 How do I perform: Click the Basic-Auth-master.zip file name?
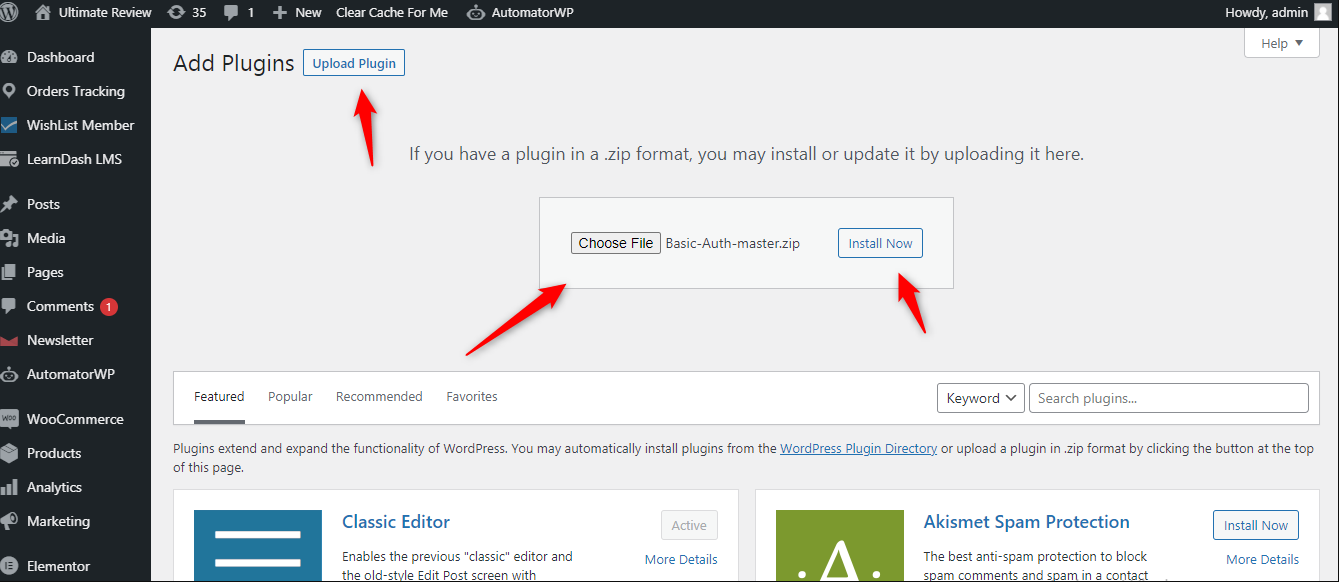[733, 243]
